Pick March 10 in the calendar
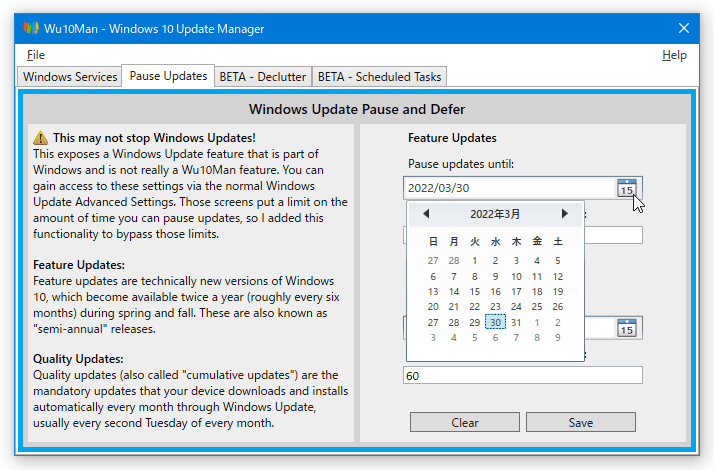The image size is (714, 470). [x=516, y=276]
